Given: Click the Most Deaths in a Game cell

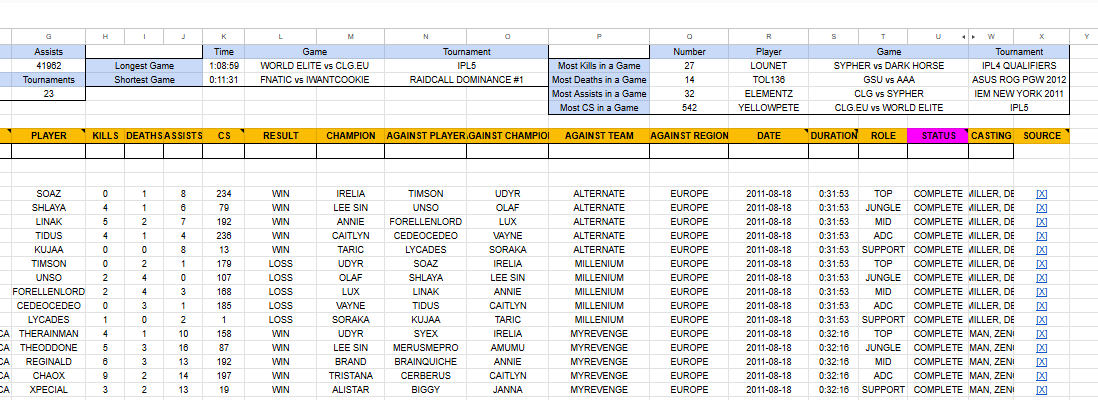Looking at the screenshot, I should pyautogui.click(x=599, y=80).
